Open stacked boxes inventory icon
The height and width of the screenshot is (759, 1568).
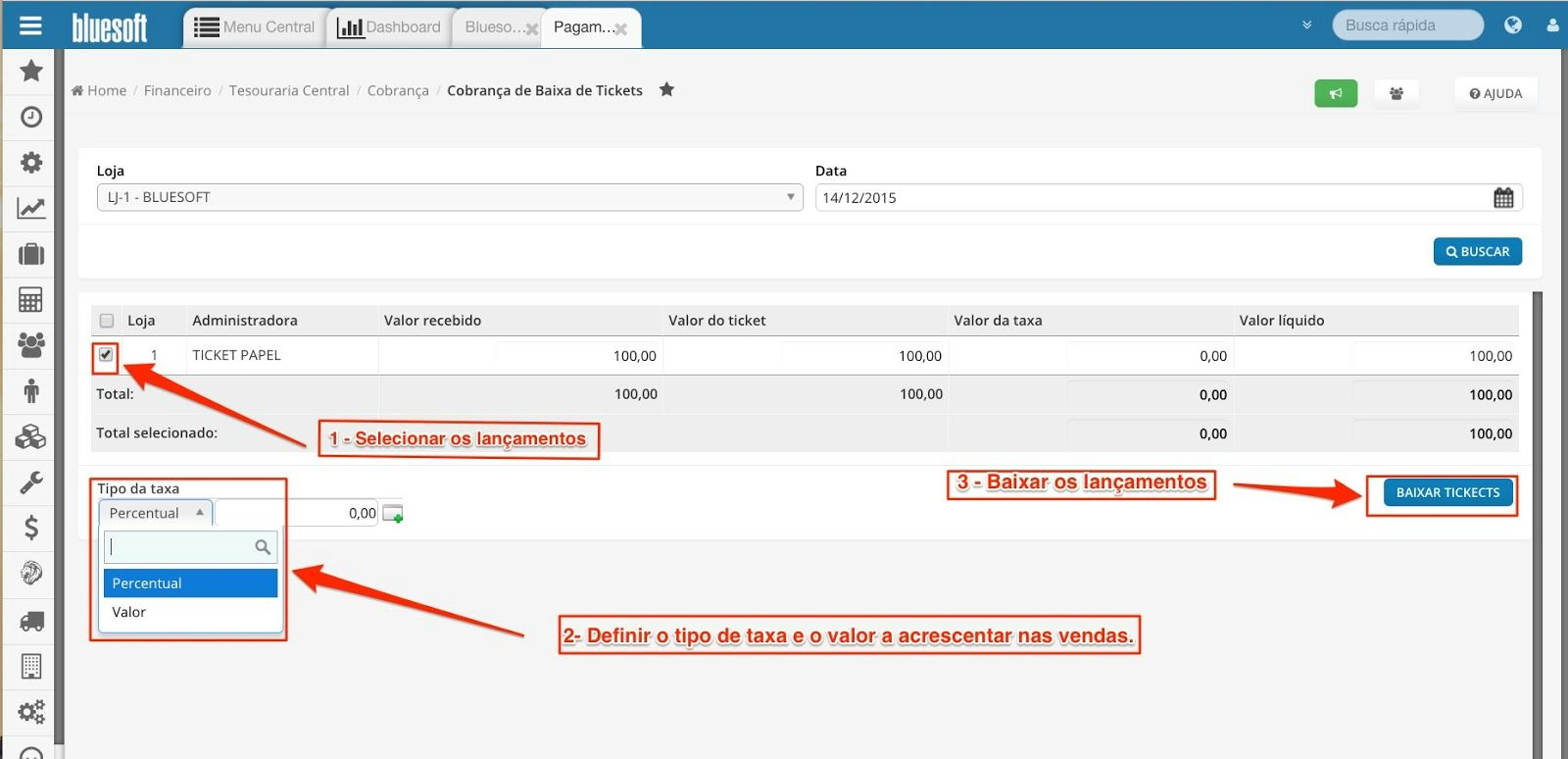tap(31, 435)
